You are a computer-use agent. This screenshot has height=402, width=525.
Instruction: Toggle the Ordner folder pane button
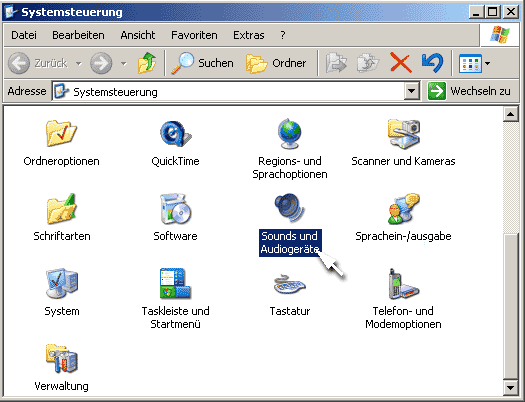[276, 63]
